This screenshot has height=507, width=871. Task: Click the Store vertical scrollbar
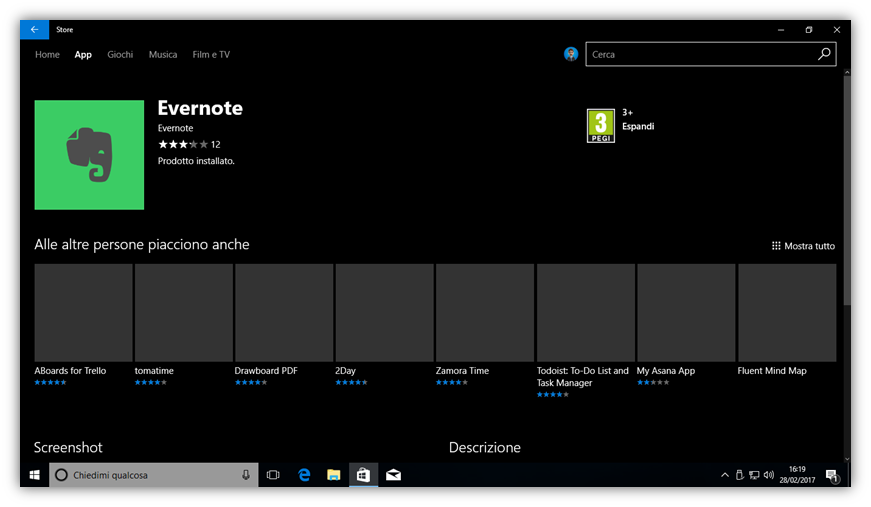click(x=847, y=189)
